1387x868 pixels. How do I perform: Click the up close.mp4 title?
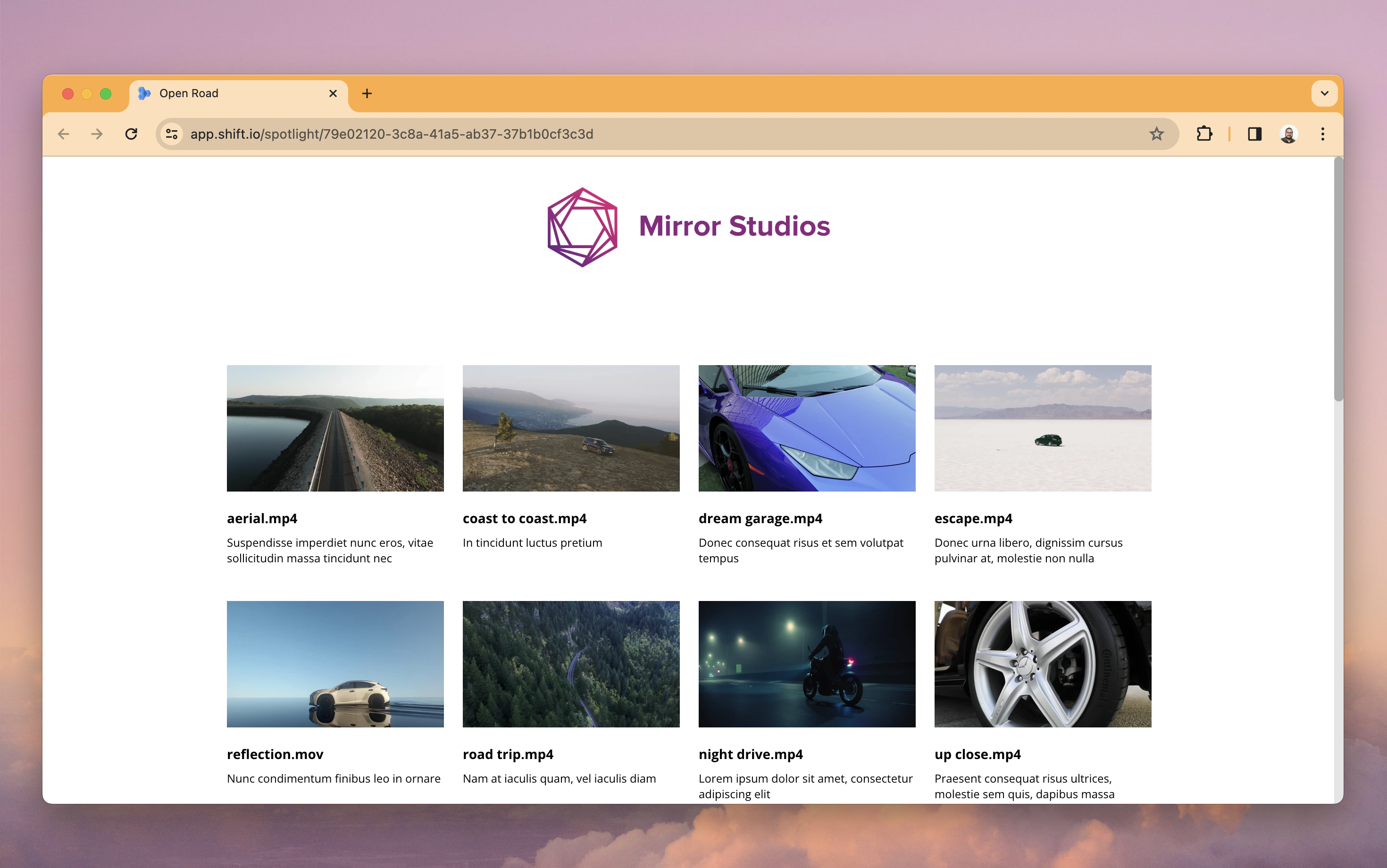pyautogui.click(x=978, y=754)
